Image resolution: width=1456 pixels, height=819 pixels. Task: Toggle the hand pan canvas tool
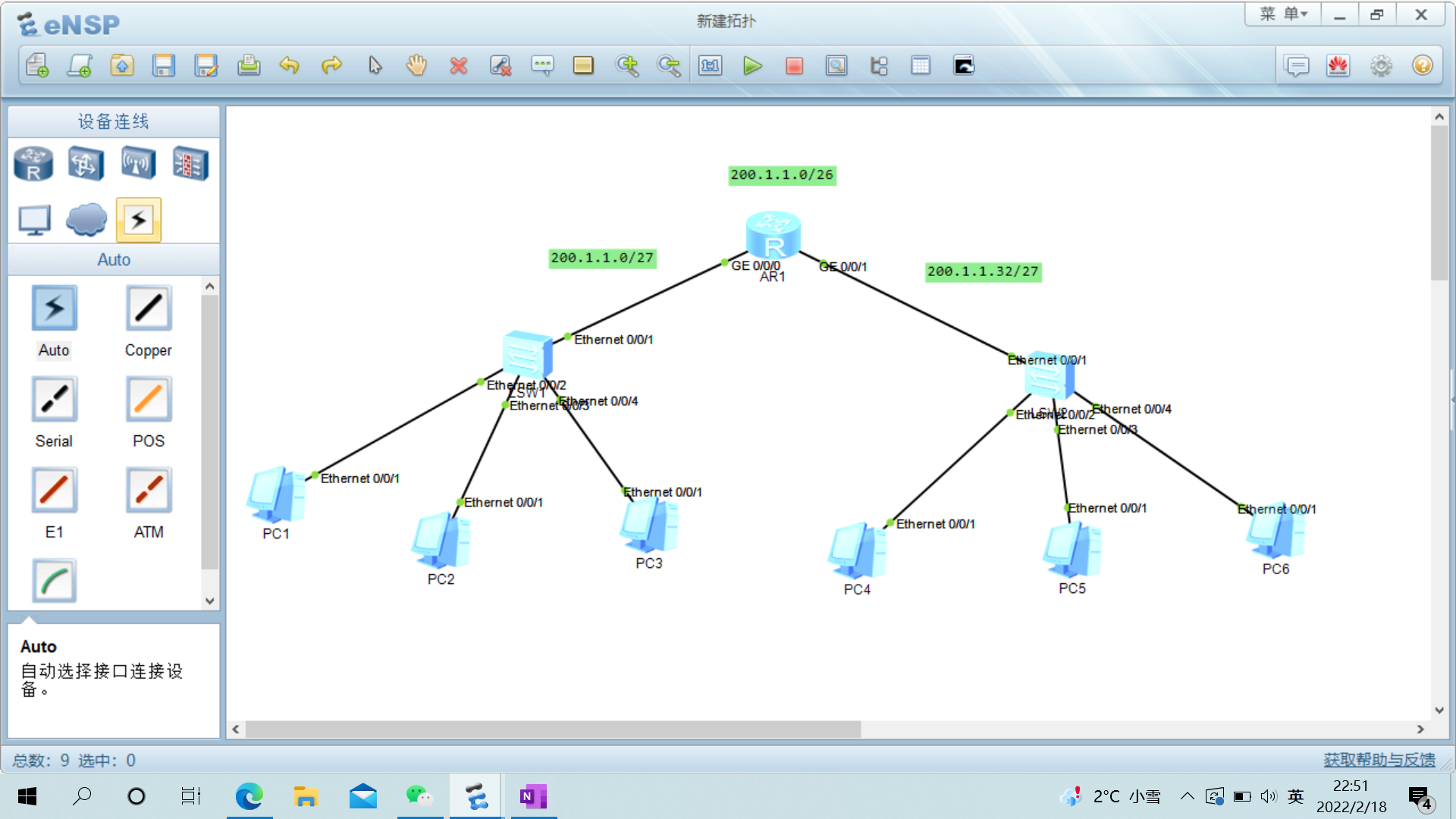[x=416, y=66]
